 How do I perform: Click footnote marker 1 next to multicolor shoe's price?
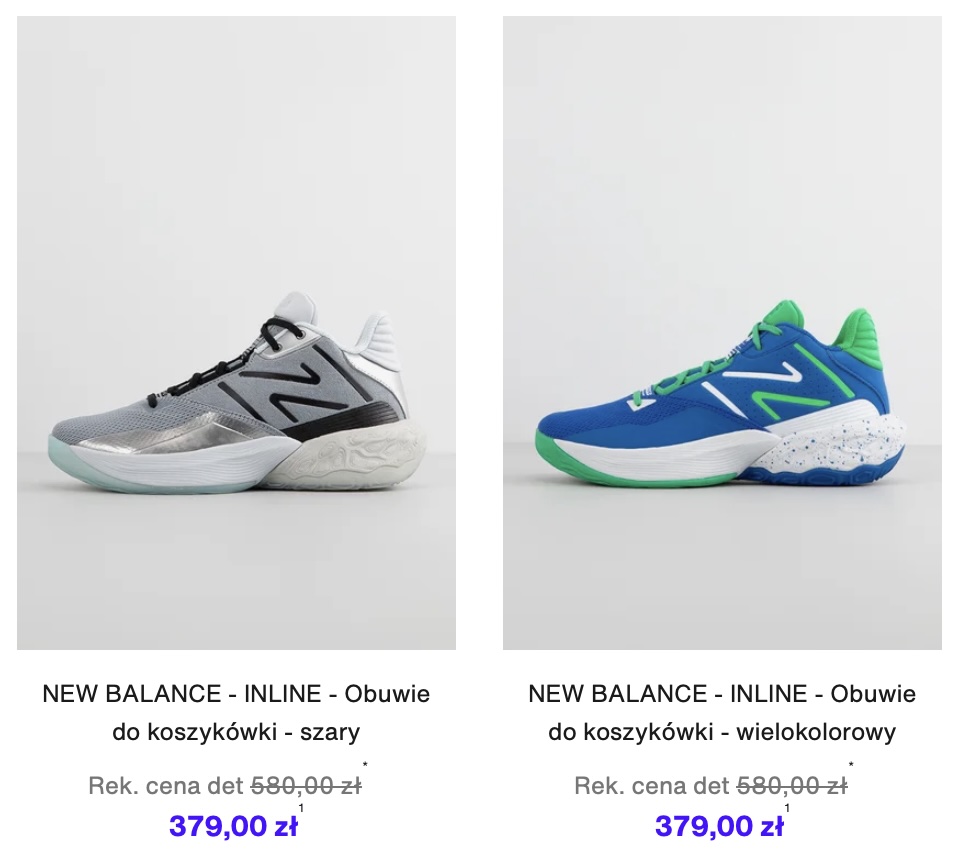tap(787, 808)
